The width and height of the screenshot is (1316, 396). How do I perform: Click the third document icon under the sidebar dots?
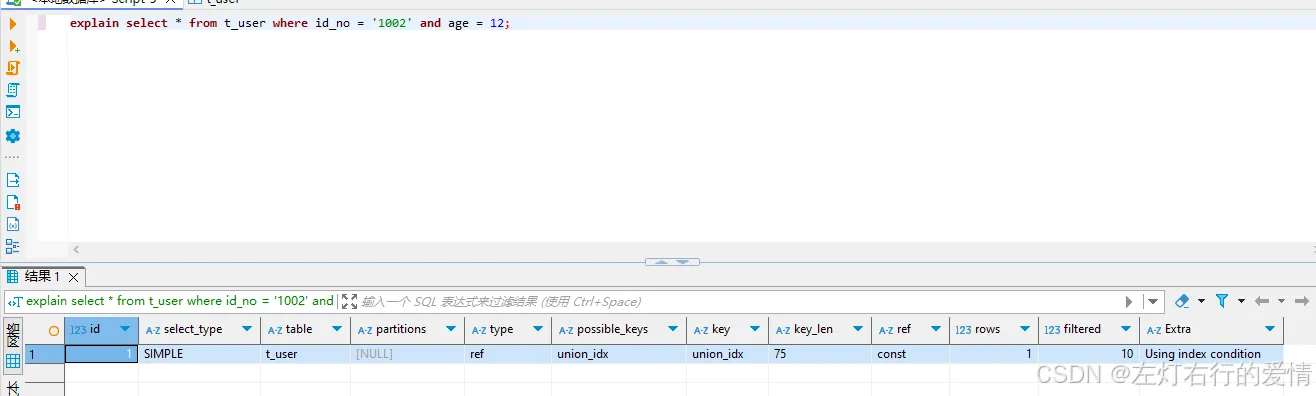13,224
